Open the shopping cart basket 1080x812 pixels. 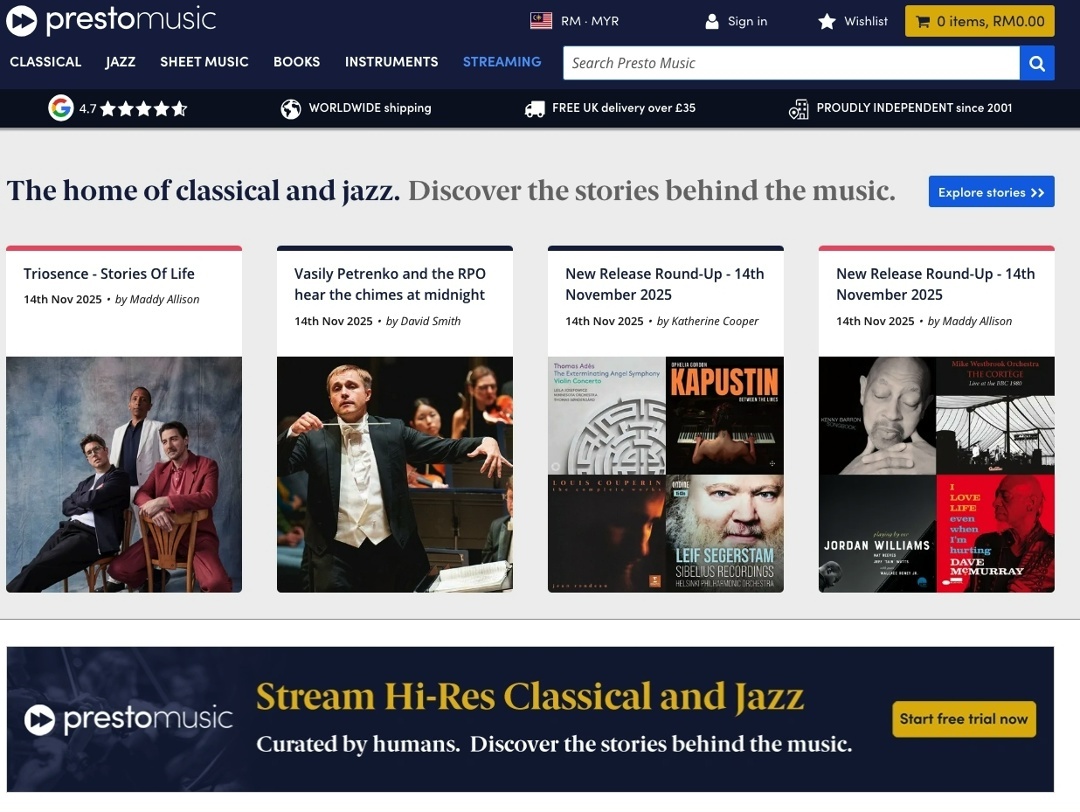[x=979, y=21]
